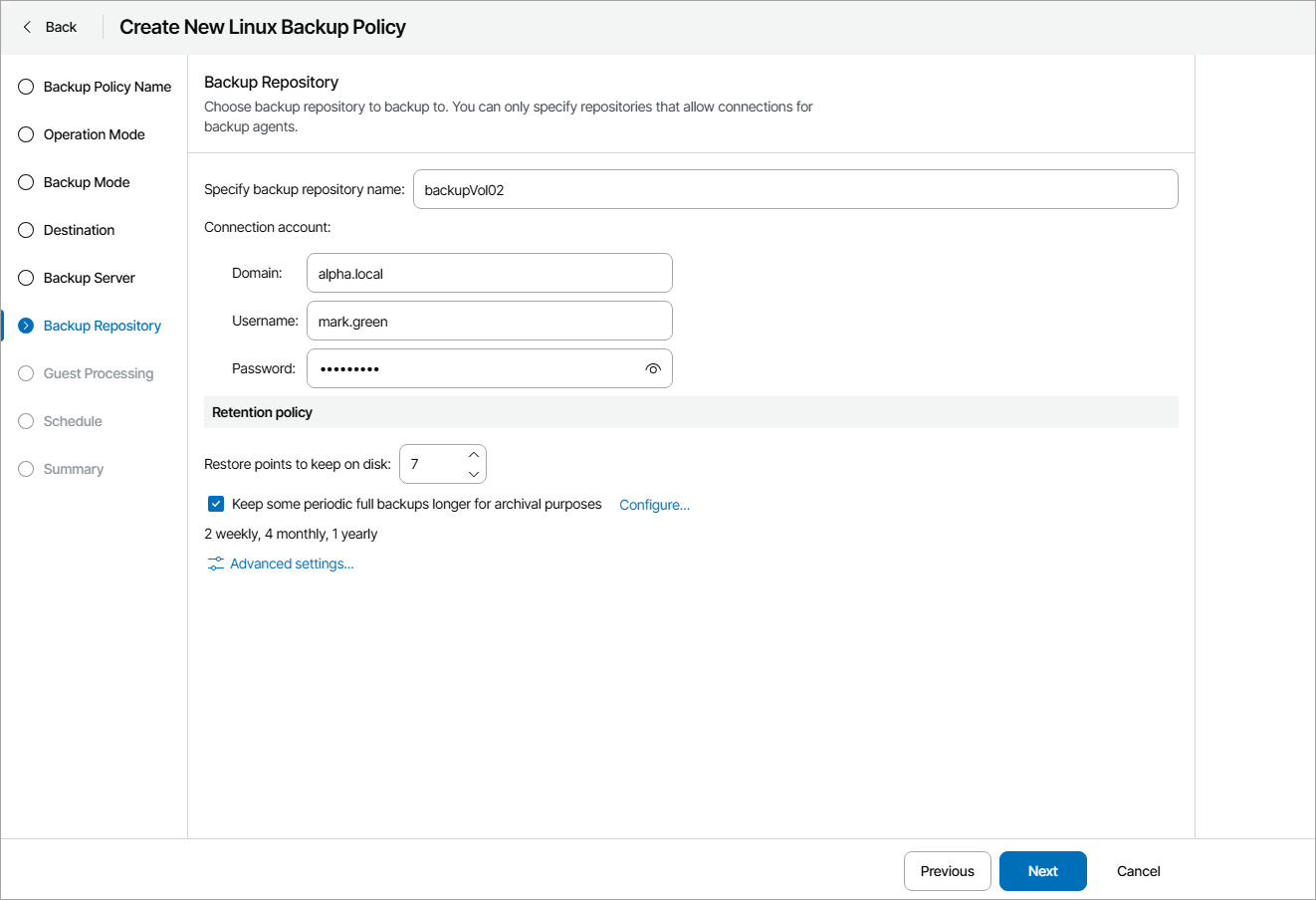The width and height of the screenshot is (1316, 900).
Task: Open the Guest Processing step
Action: tap(98, 373)
